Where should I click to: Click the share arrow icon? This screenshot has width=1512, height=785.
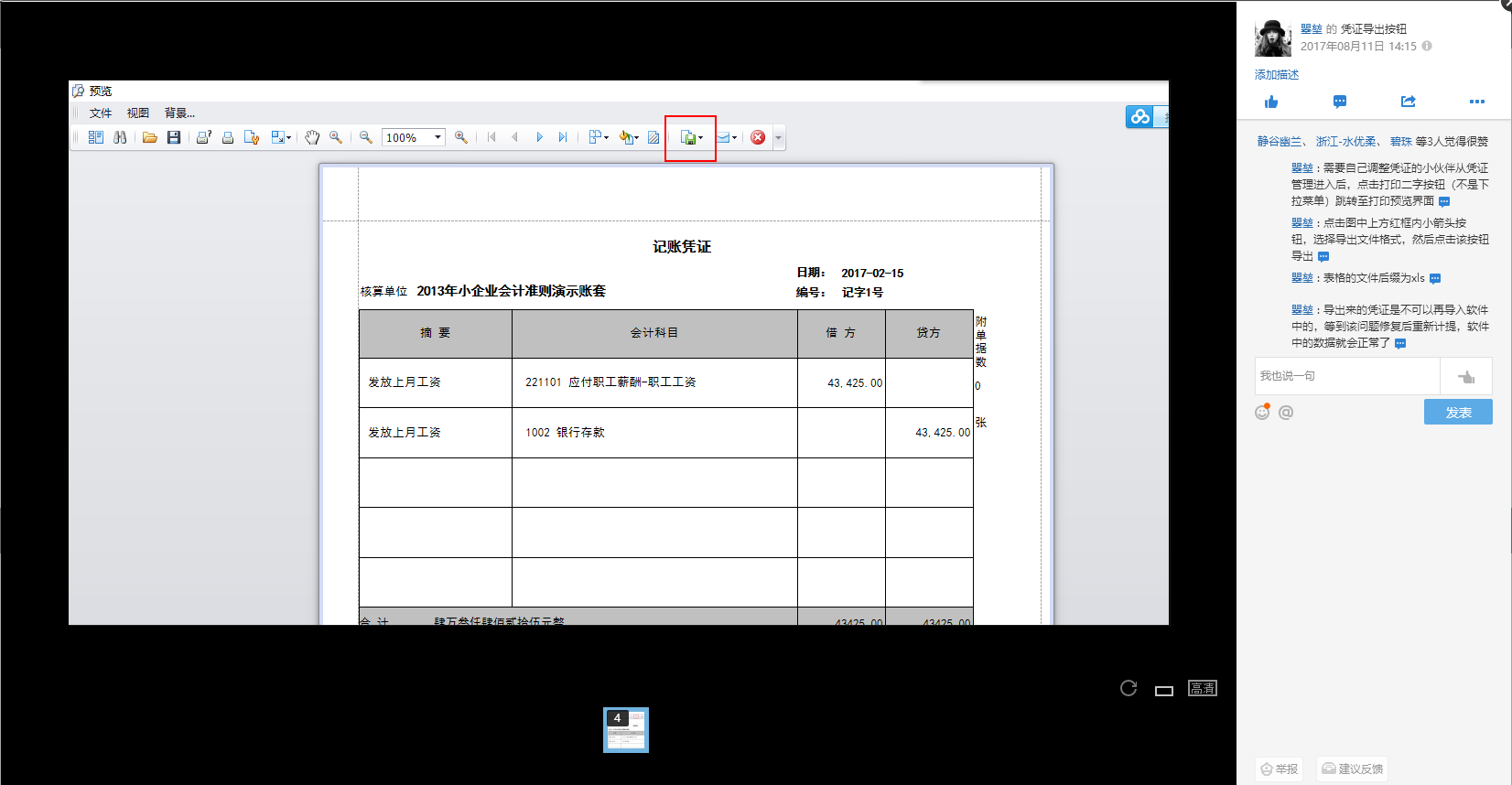[x=1408, y=102]
